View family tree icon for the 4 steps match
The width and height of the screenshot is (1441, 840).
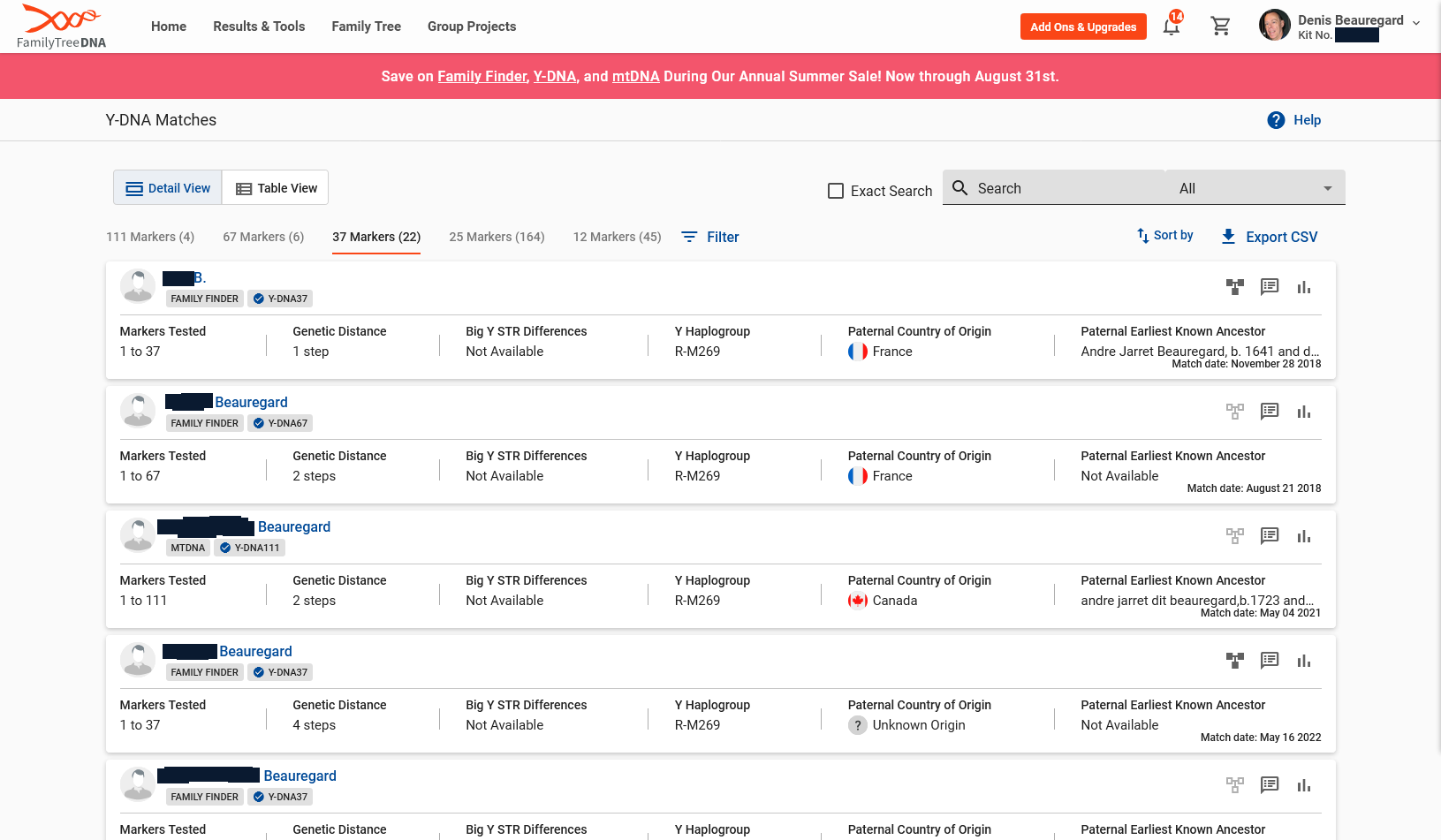click(1235, 660)
